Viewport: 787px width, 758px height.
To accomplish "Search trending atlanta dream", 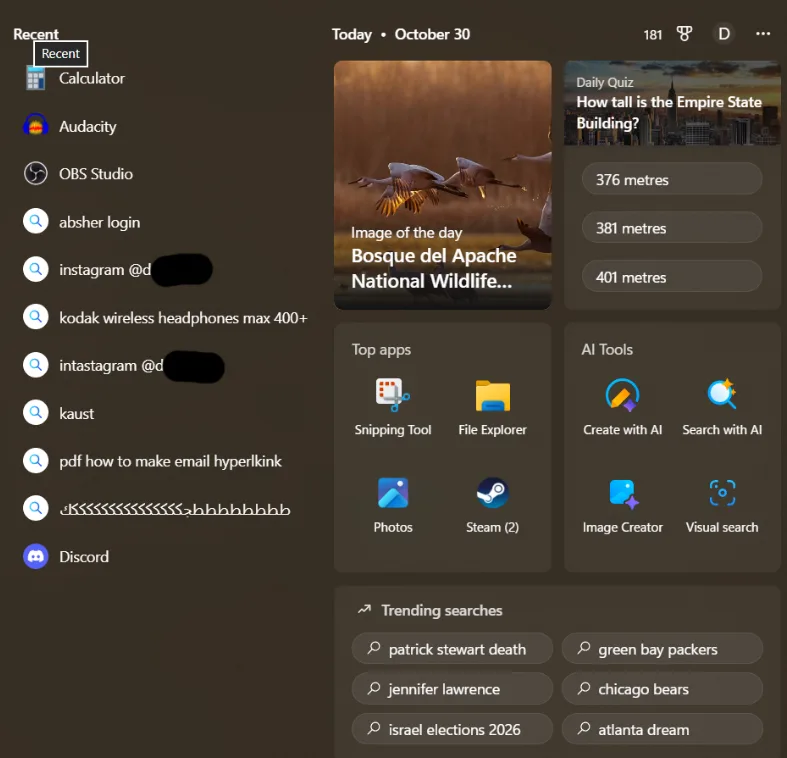I will [662, 728].
